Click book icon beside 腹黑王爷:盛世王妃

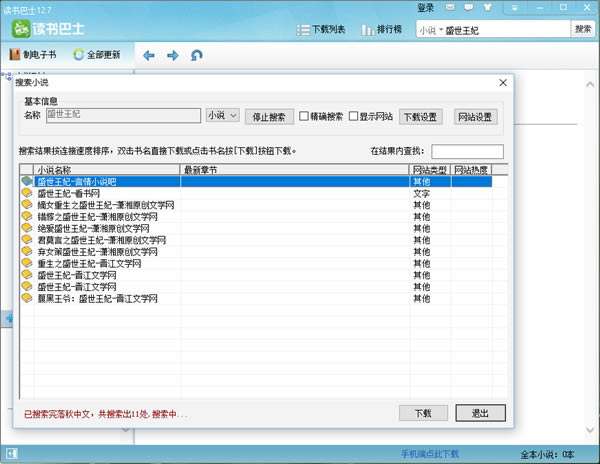[x=27, y=298]
